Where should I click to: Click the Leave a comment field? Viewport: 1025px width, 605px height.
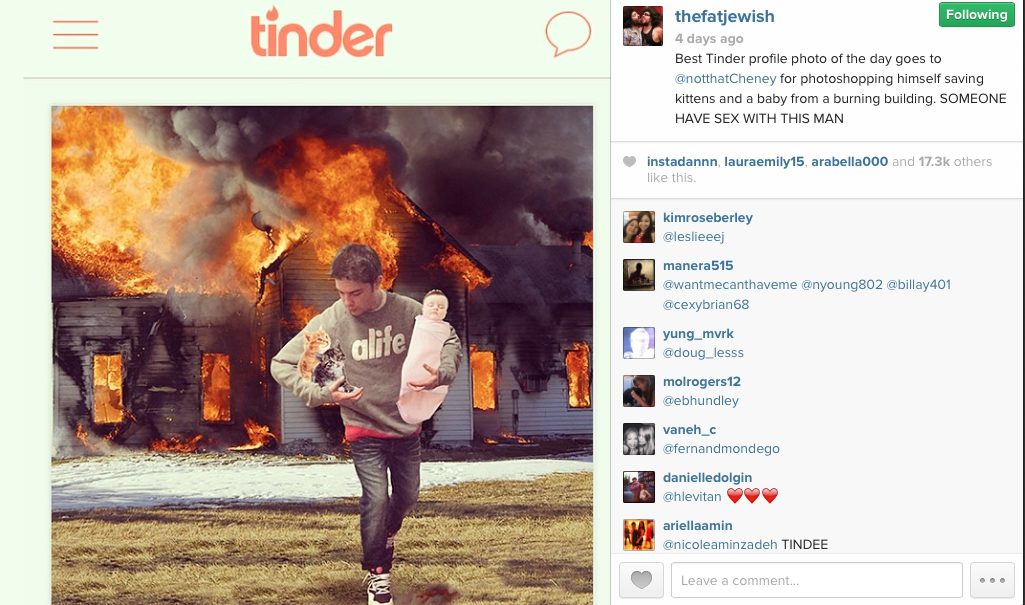coord(816,580)
